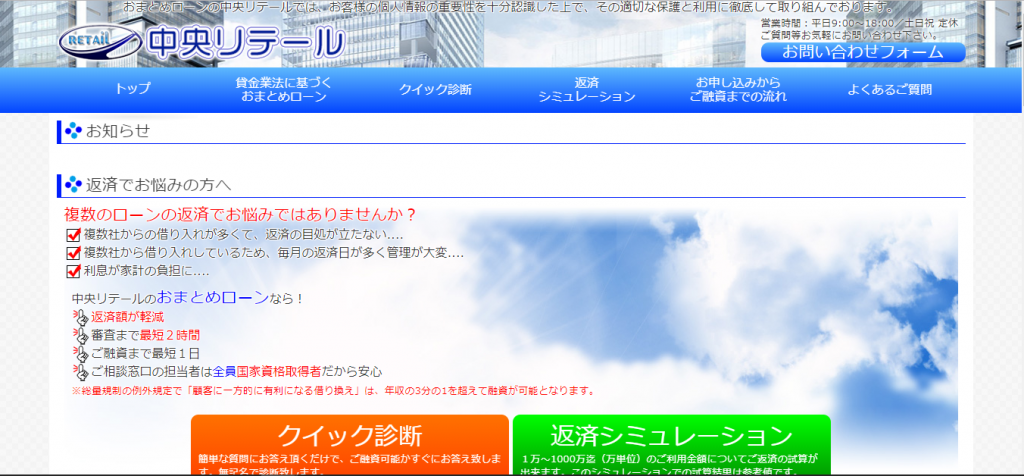Viewport: 1024px width, 476px height.
Task: Click the ご融資まで最短１日 text
Action: [x=146, y=354]
